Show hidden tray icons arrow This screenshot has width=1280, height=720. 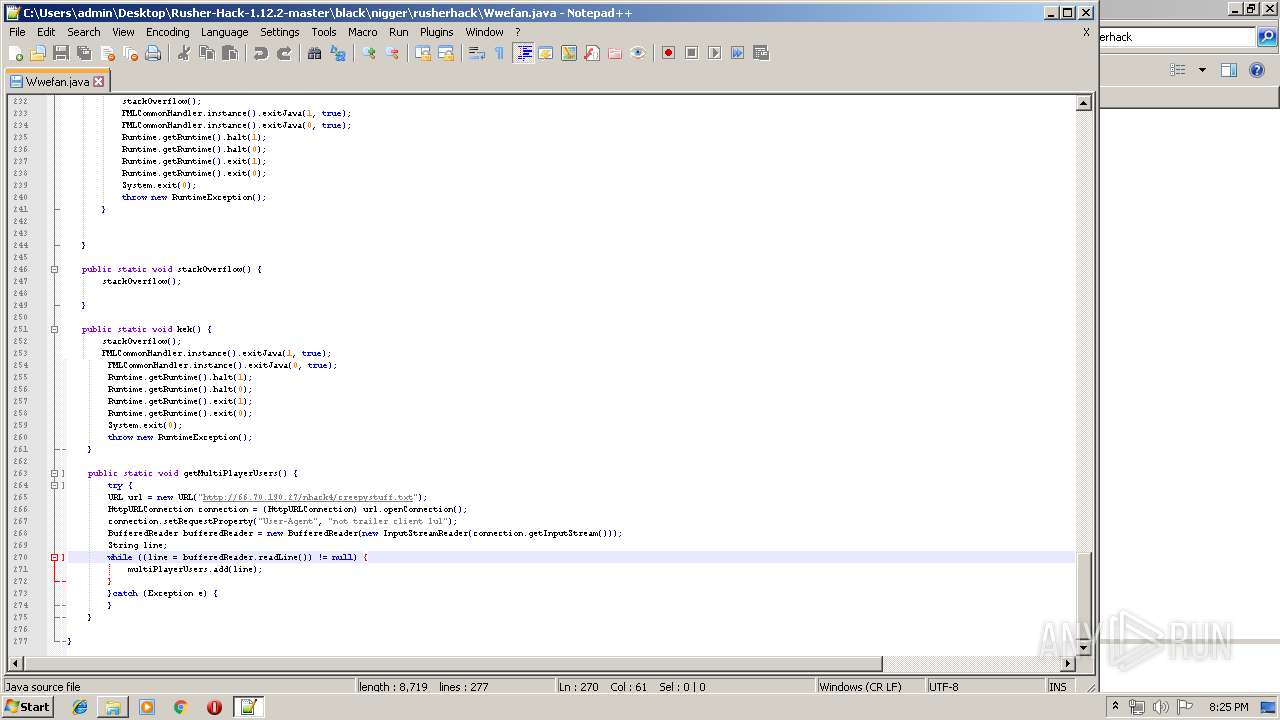coord(1115,706)
